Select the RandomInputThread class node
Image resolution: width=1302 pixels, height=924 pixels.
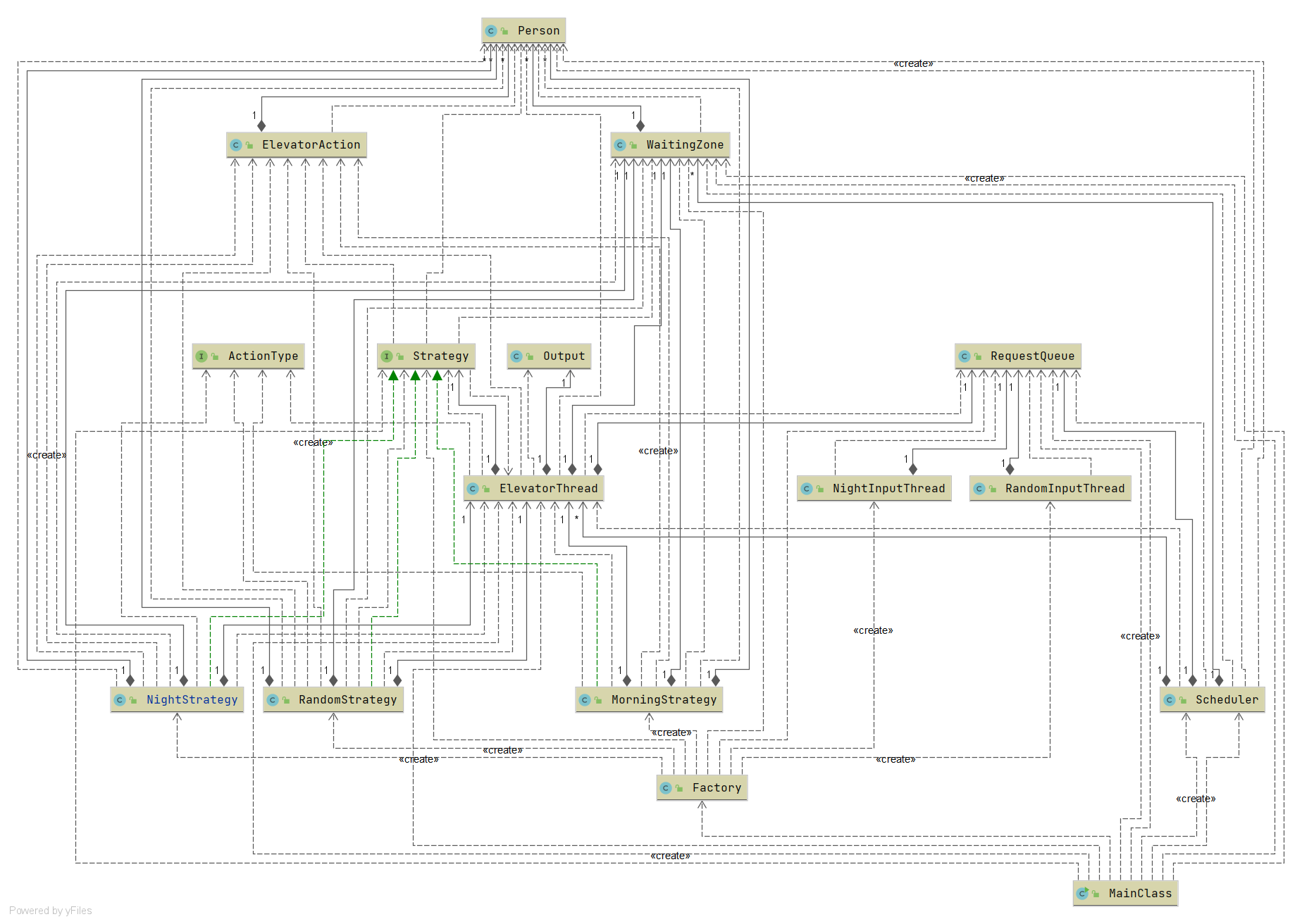tap(1050, 488)
